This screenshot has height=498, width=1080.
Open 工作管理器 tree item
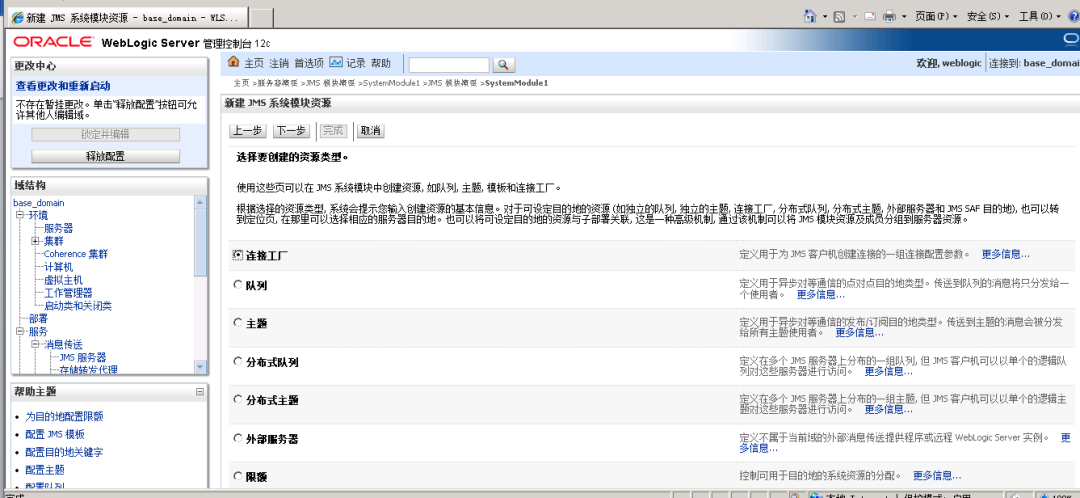(x=68, y=293)
